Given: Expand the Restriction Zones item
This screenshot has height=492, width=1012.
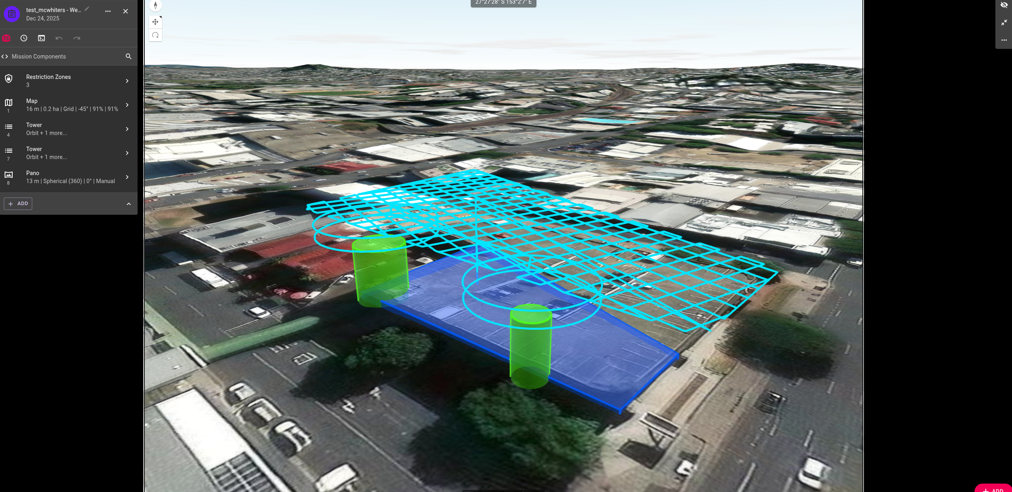Looking at the screenshot, I should [127, 81].
